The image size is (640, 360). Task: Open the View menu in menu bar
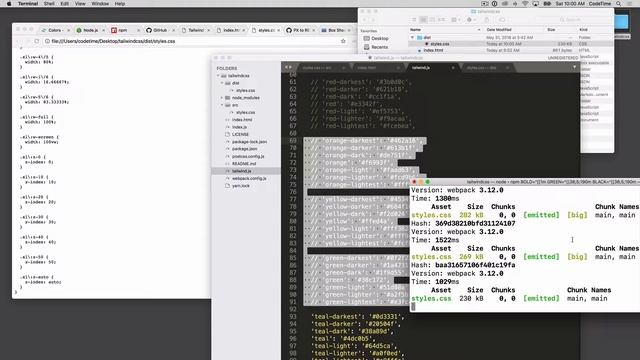[80, 4]
